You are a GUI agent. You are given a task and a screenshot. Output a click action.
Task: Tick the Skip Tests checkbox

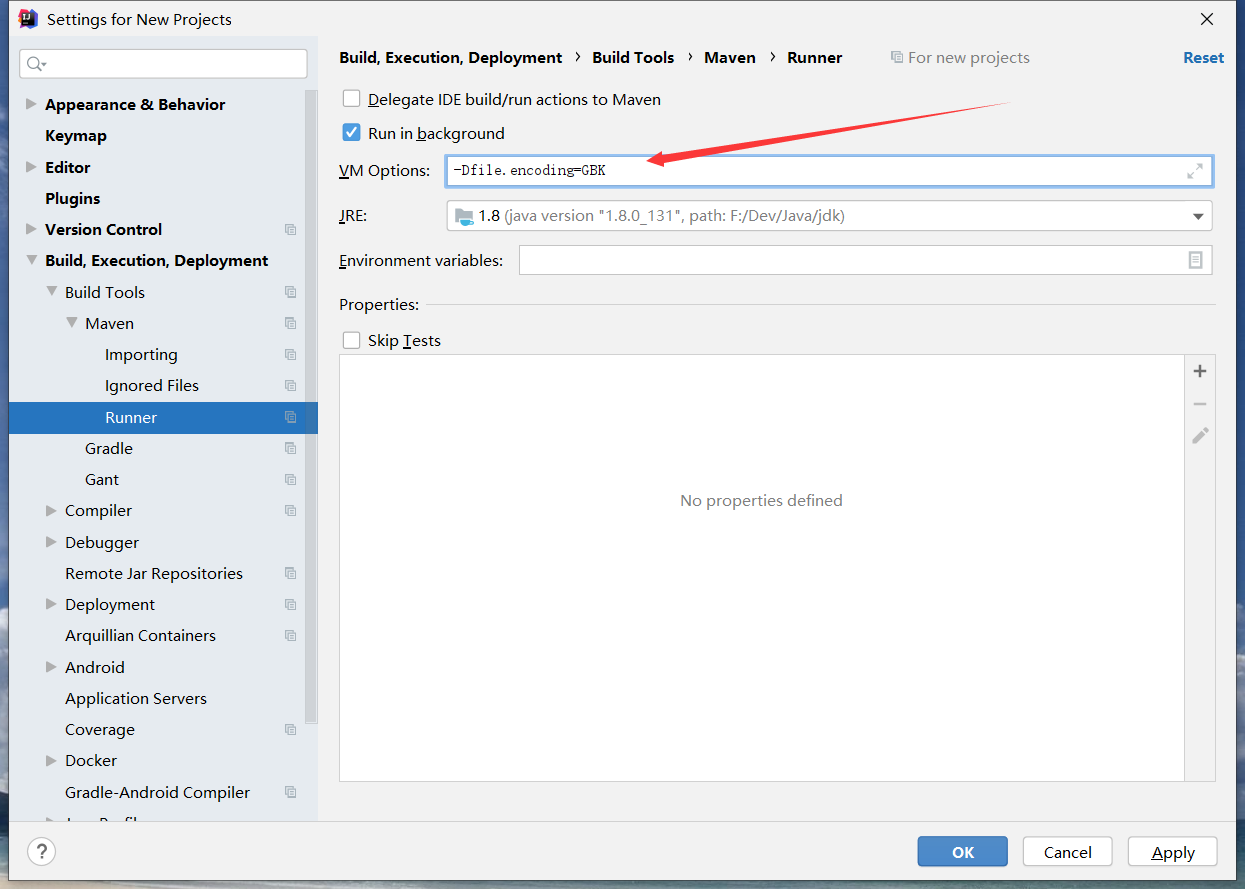(x=351, y=340)
